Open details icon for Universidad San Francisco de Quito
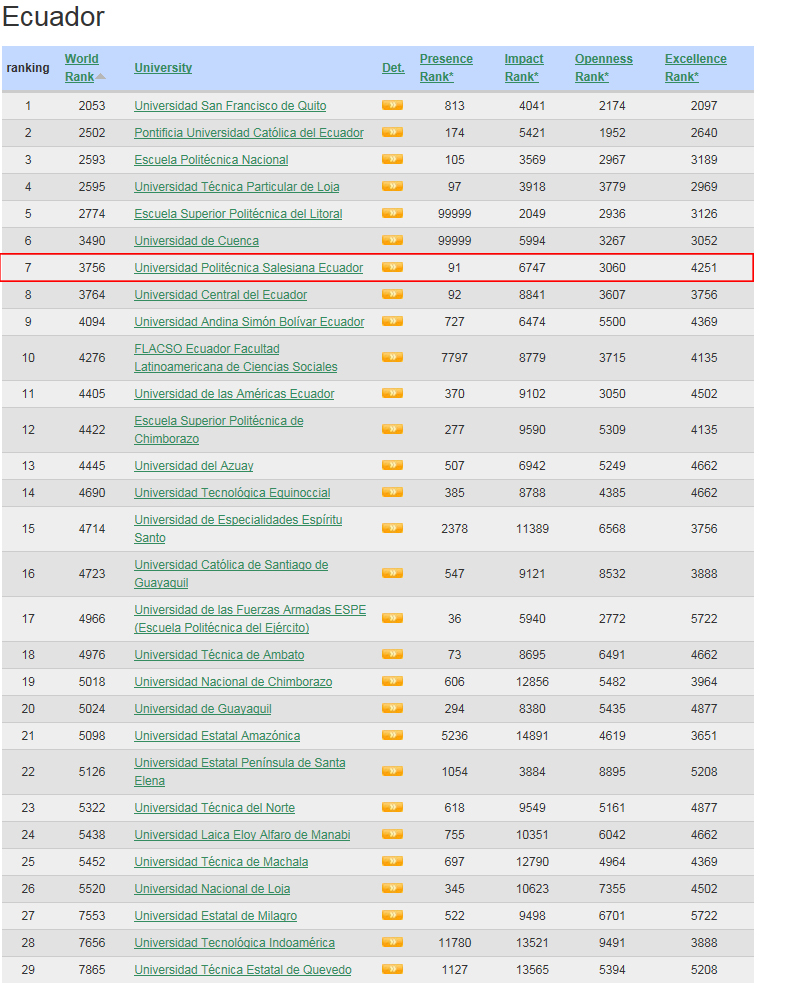The height and width of the screenshot is (983, 787). click(x=393, y=105)
